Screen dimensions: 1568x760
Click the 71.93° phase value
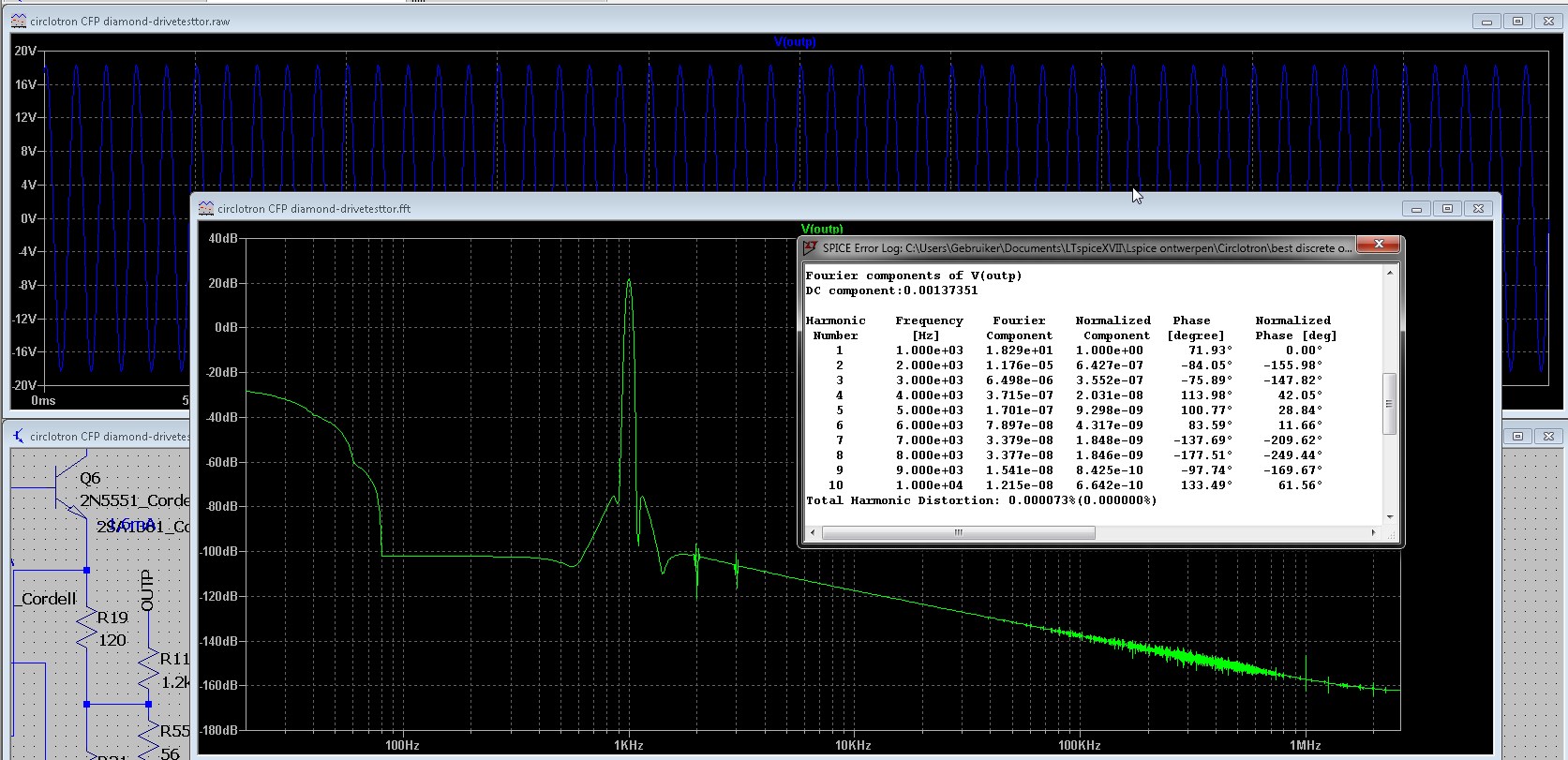point(1208,350)
